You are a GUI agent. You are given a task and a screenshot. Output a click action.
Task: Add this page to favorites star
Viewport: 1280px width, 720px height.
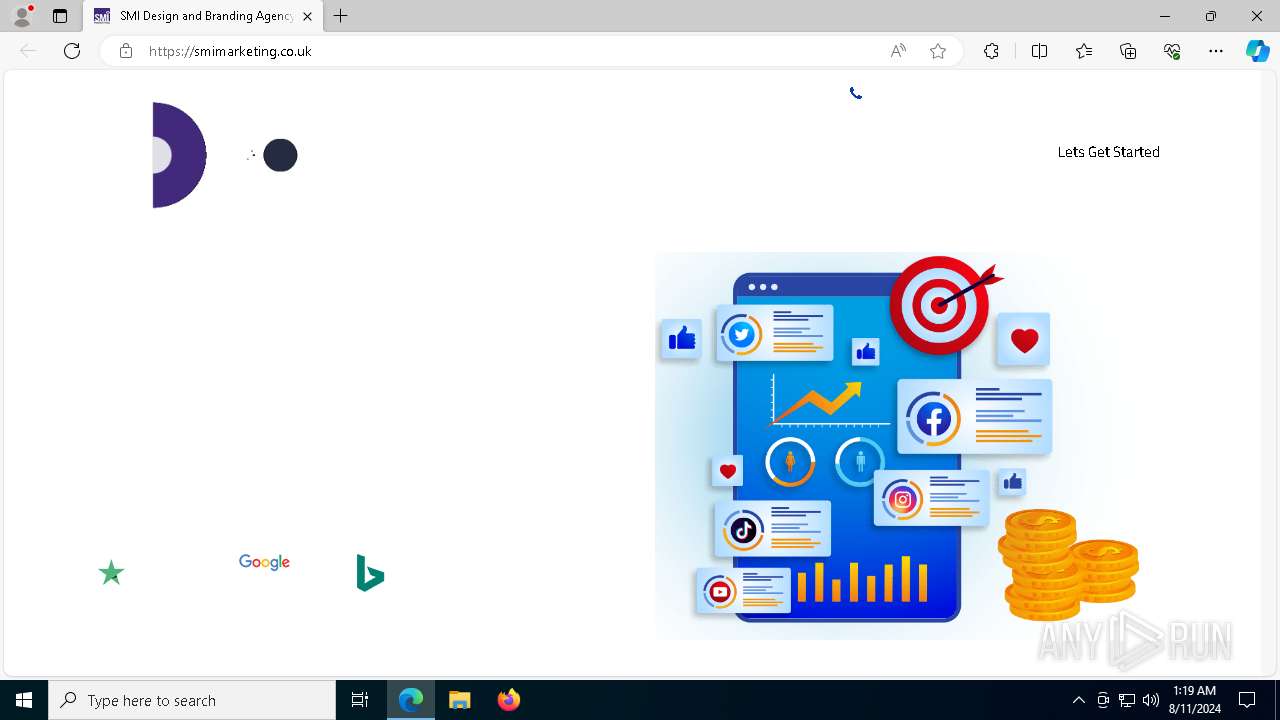tap(938, 51)
